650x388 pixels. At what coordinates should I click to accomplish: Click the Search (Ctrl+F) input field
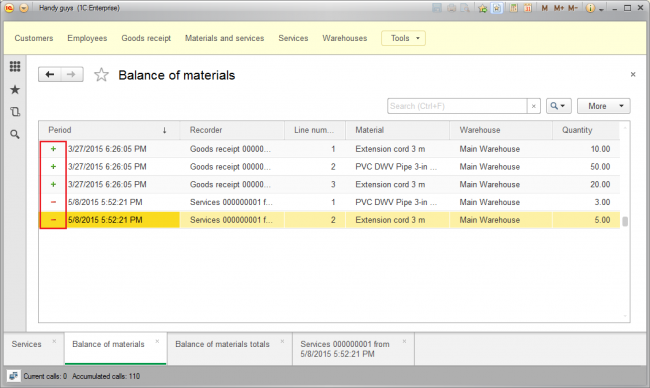(457, 106)
